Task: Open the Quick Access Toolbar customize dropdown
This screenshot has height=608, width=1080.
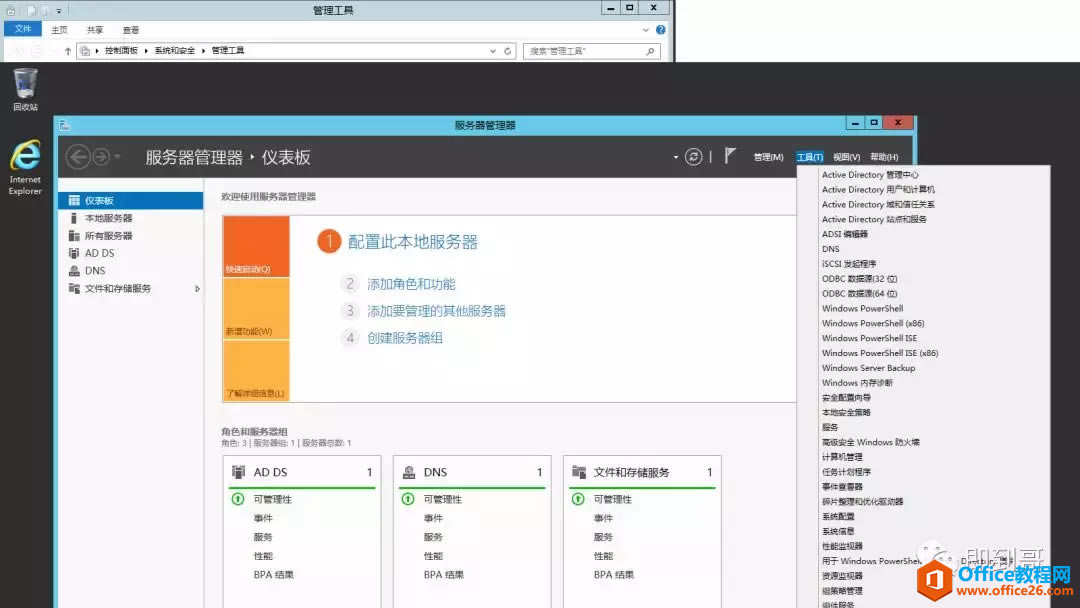Action: [59, 10]
